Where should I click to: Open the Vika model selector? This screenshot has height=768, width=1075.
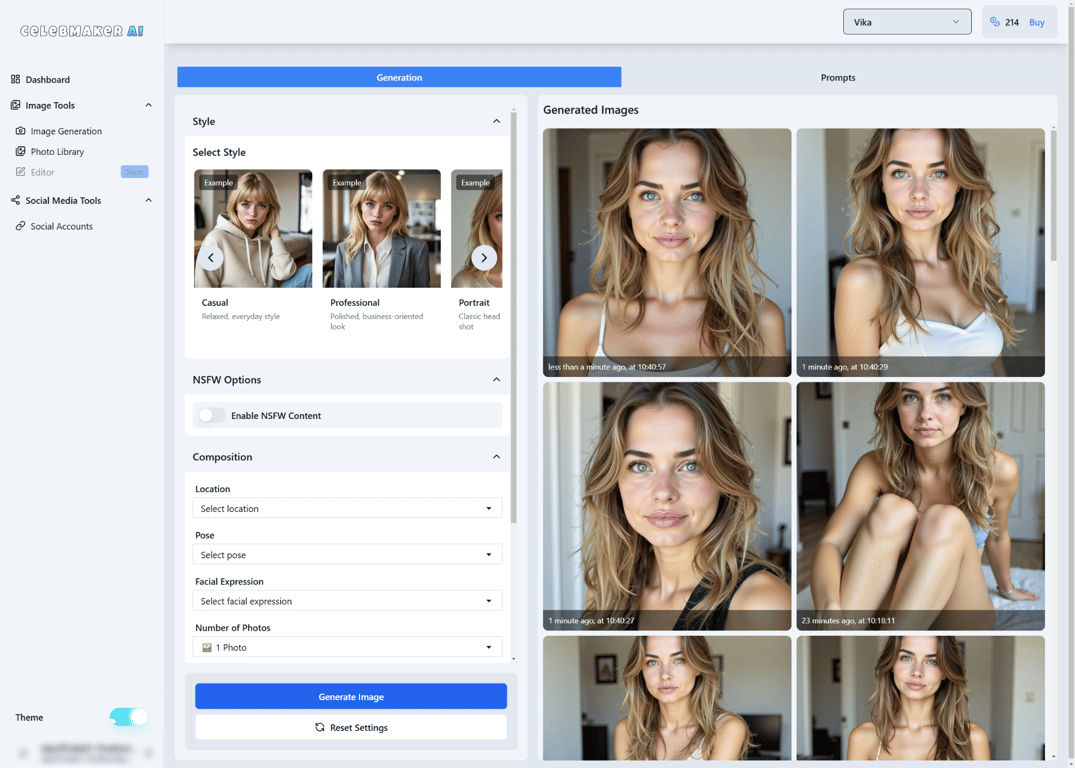click(906, 21)
